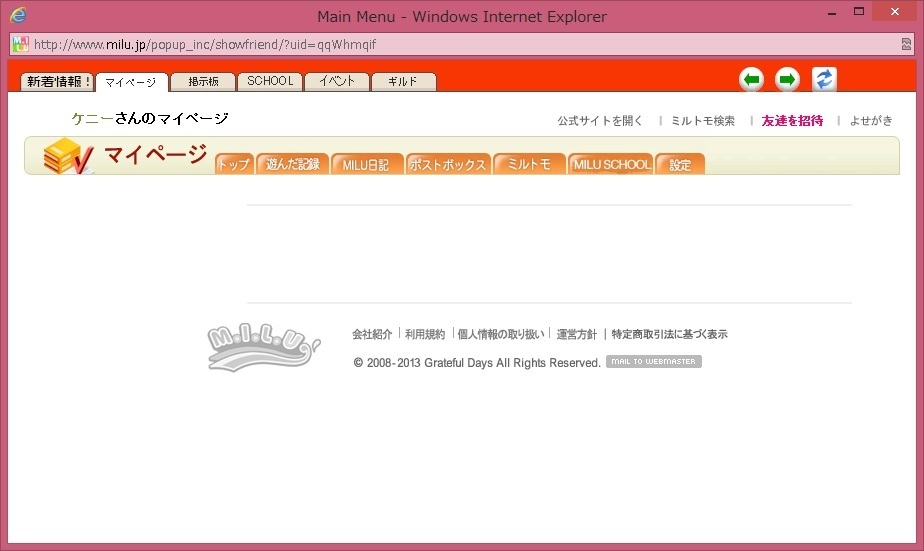This screenshot has width=924, height=551.
Task: Click the address bar favicon icon
Action: pos(20,44)
